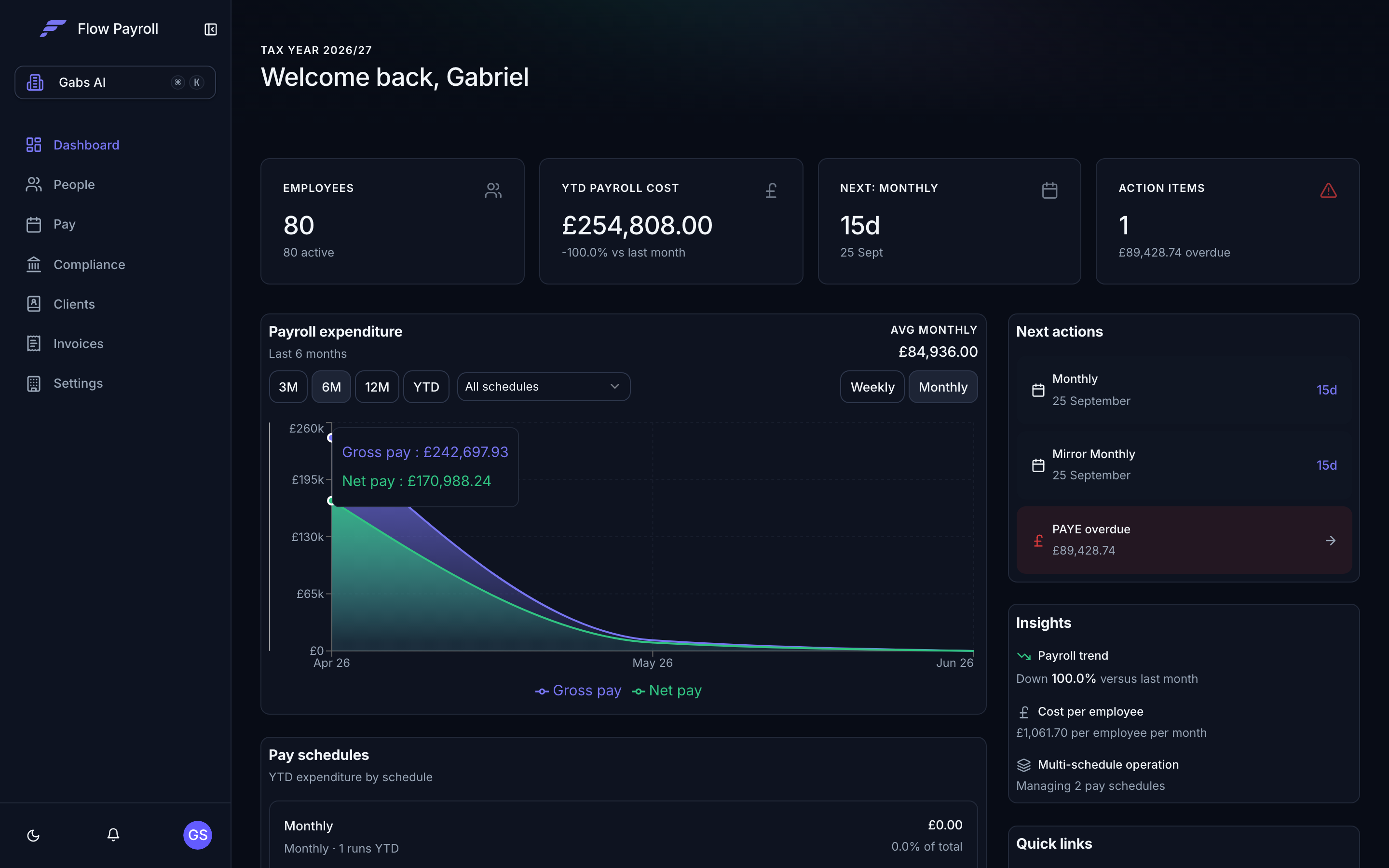Click the Payroll trend down-arrow icon
1389x868 pixels.
click(1024, 656)
